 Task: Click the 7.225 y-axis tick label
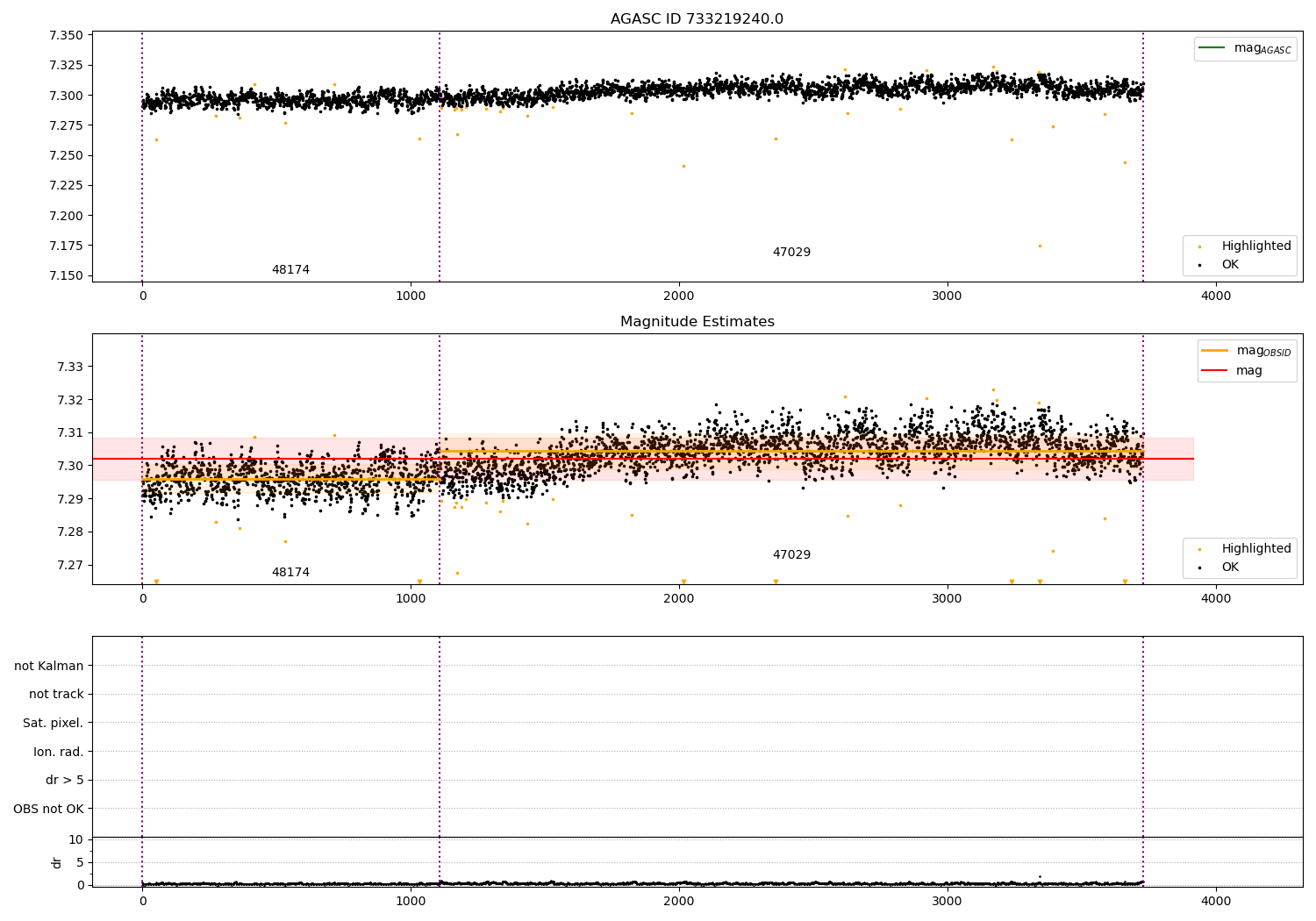point(67,186)
